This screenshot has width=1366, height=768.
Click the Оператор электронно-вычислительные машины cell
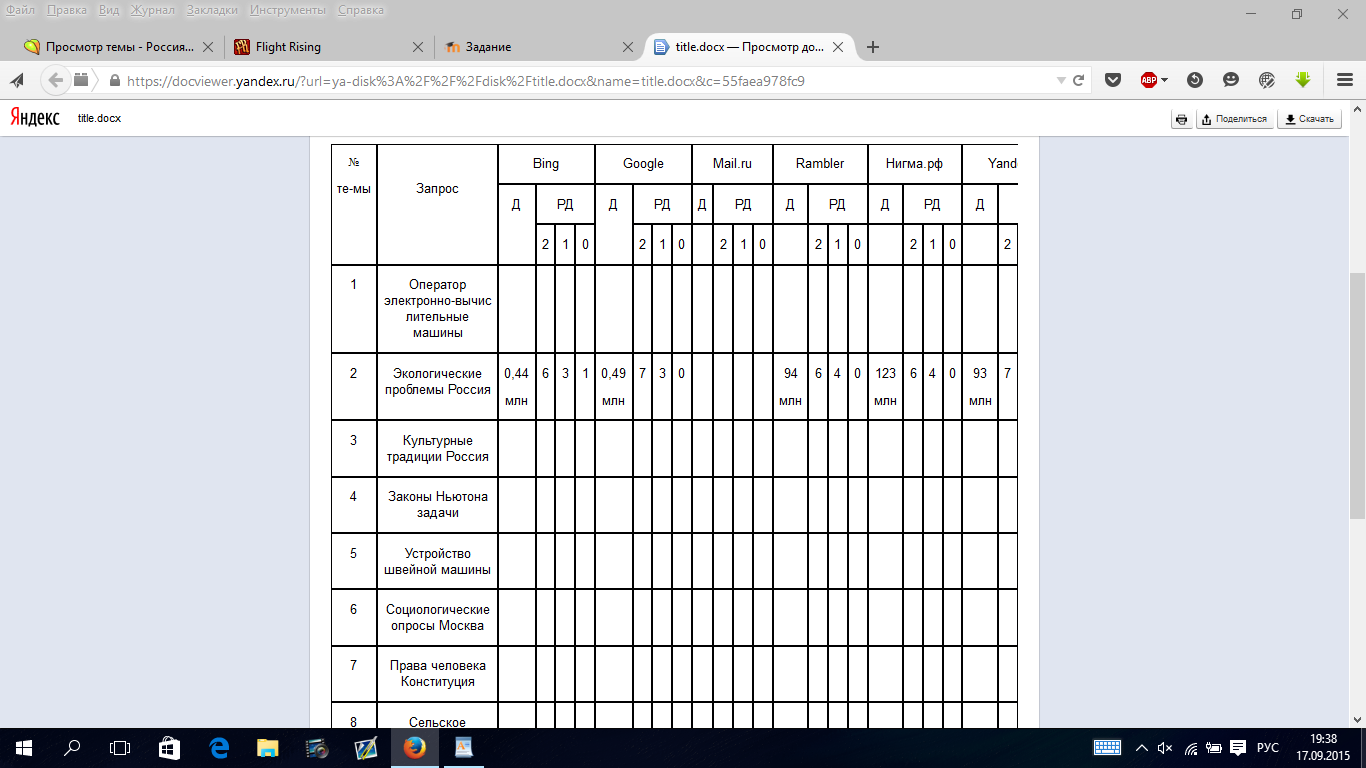437,308
